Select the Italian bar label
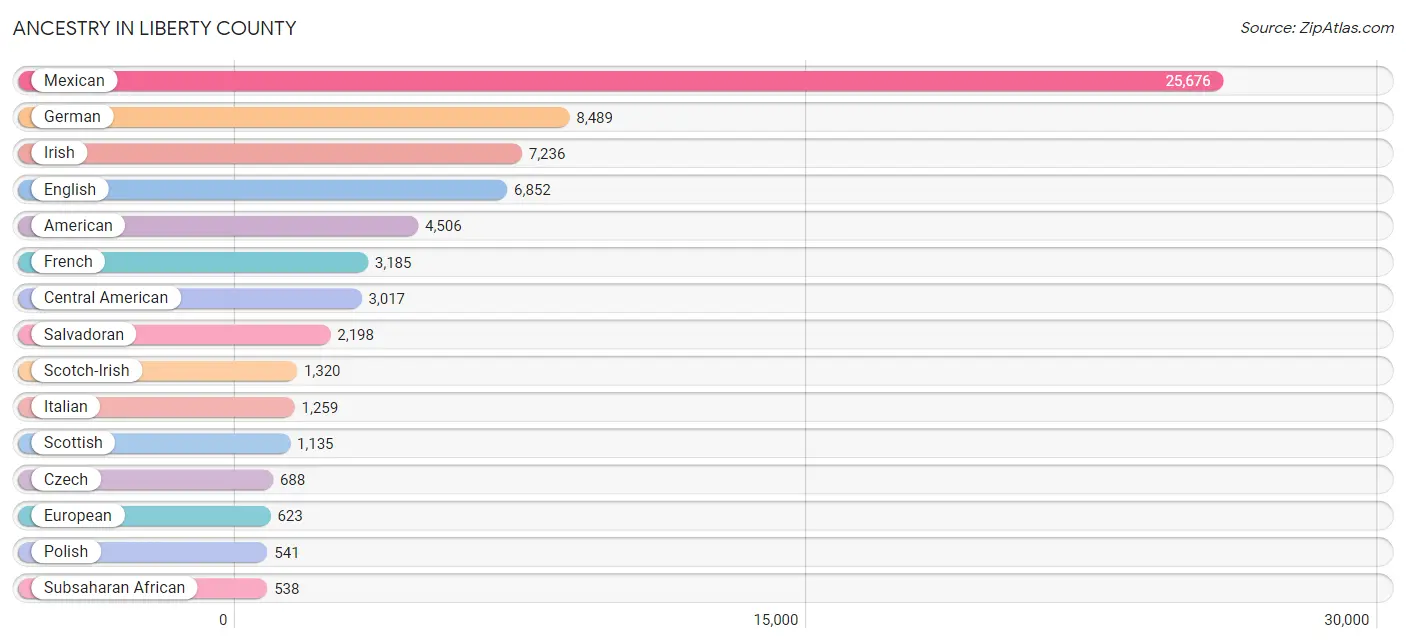 click(66, 407)
